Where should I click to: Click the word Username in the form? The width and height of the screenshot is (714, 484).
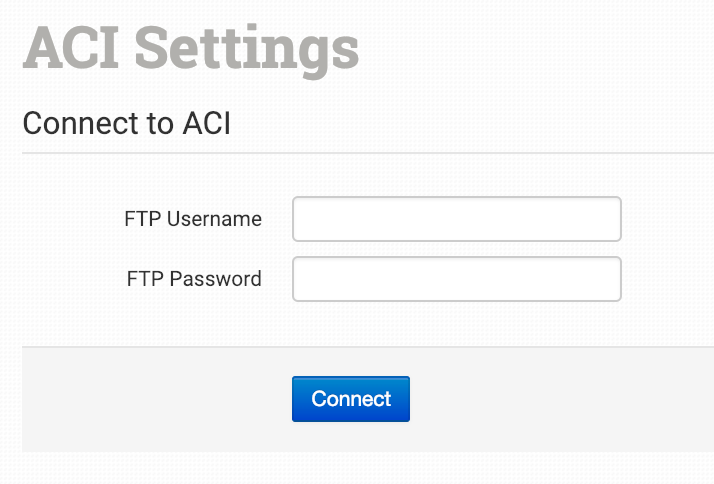[215, 219]
